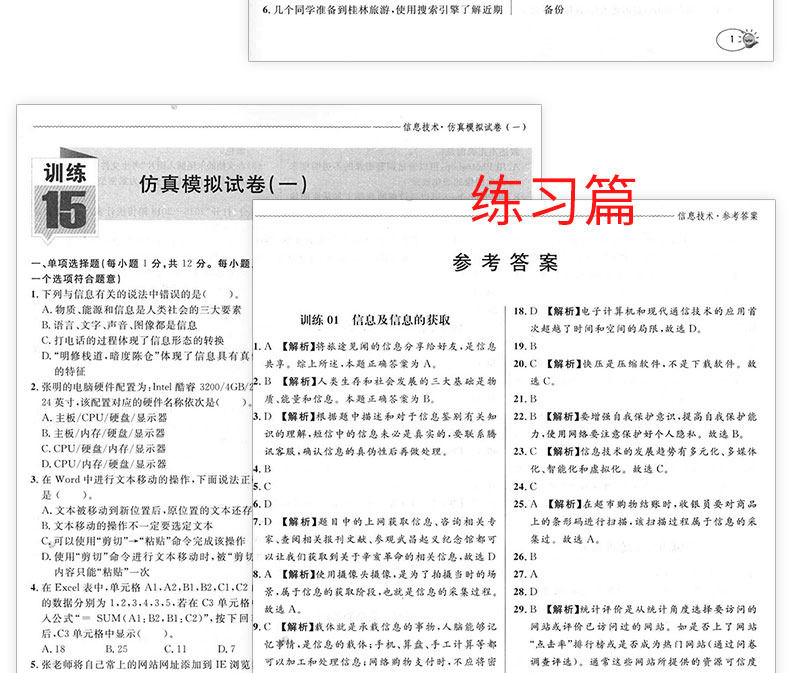Click answer 26. B

tap(525, 557)
